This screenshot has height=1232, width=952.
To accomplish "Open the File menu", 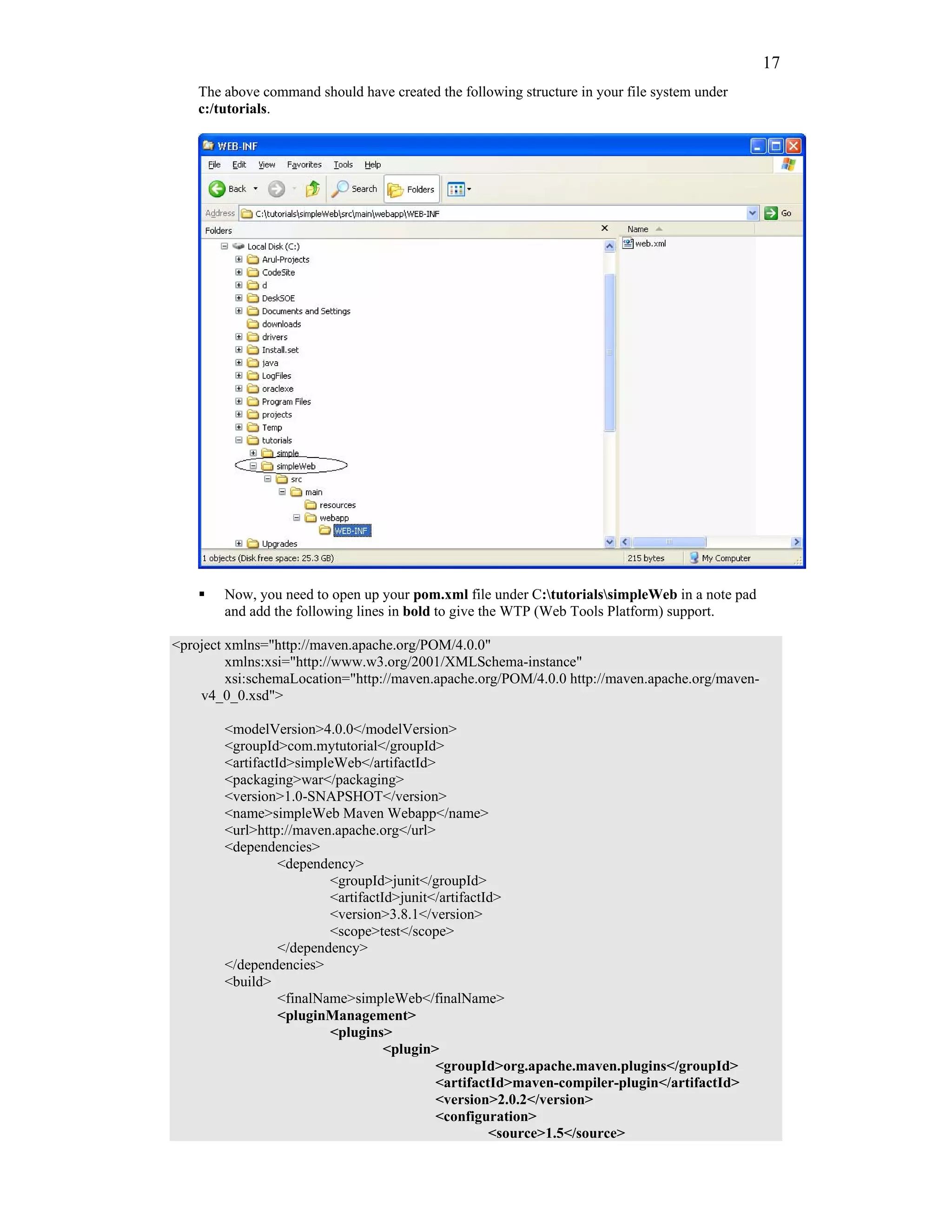I will (214, 165).
